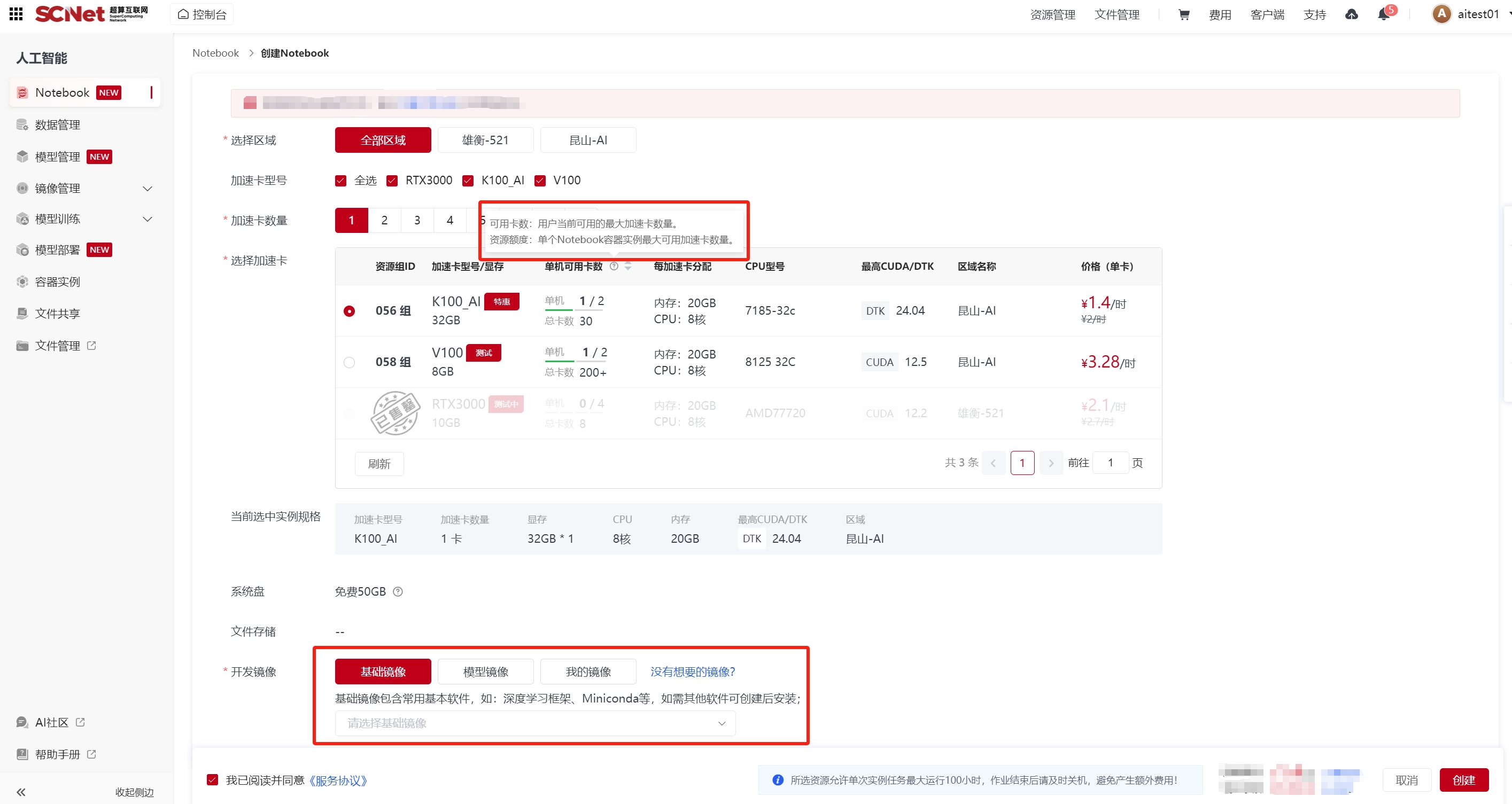Open the apps grid icon

click(x=16, y=14)
